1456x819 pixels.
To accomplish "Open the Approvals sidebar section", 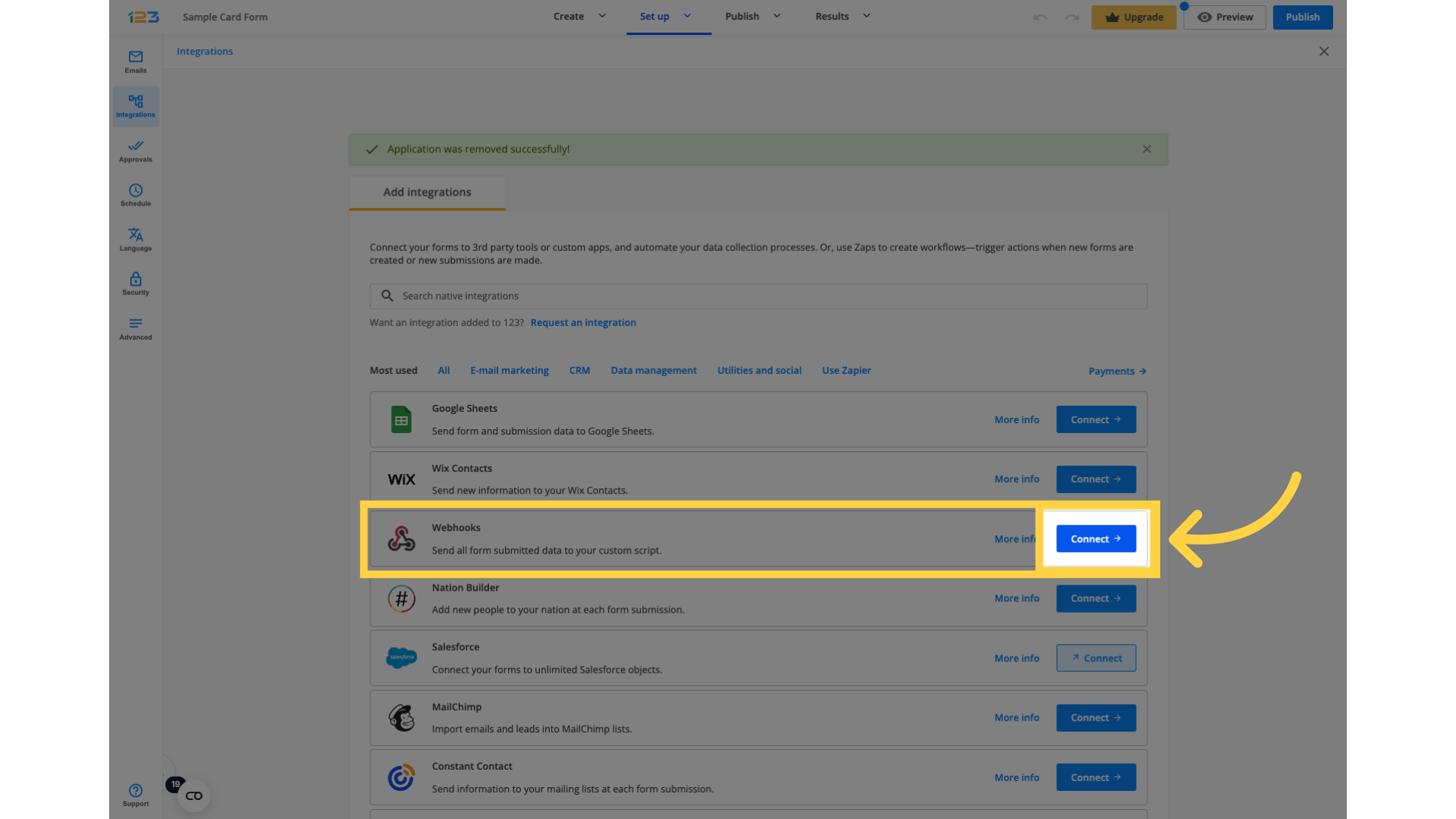I will pyautogui.click(x=136, y=151).
